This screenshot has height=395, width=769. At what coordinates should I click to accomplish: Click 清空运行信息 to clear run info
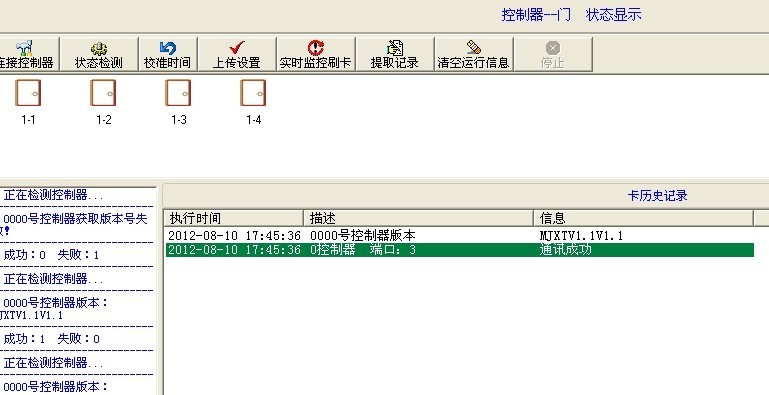(x=474, y=54)
